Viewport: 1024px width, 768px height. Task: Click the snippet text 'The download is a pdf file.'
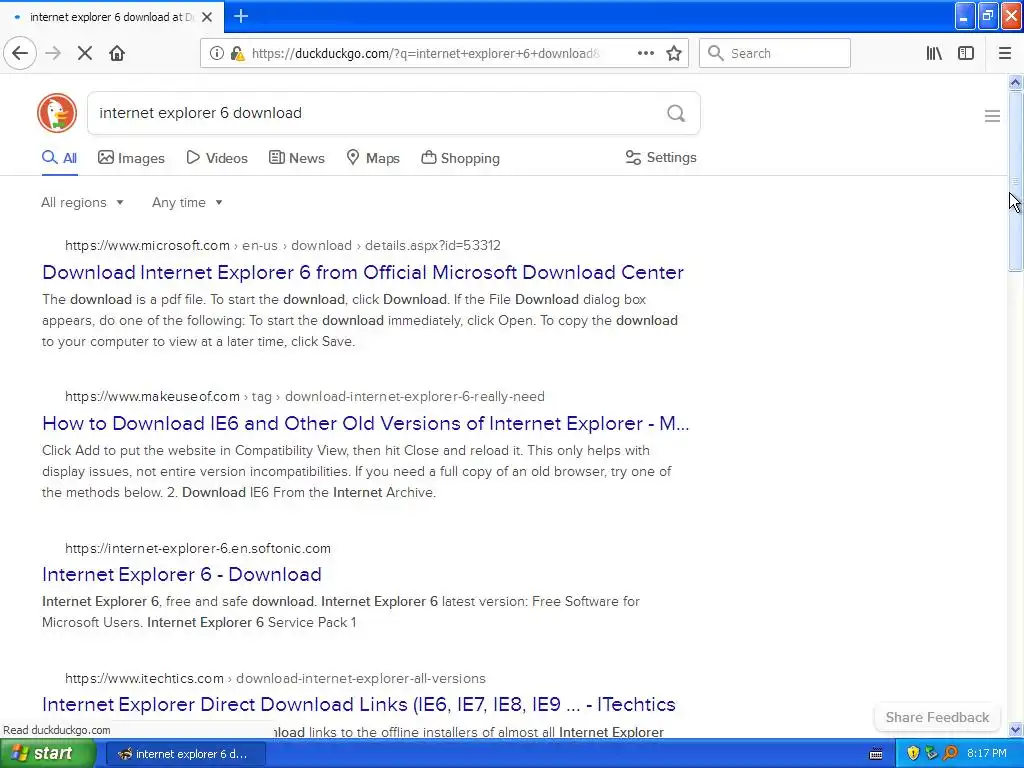(123, 300)
